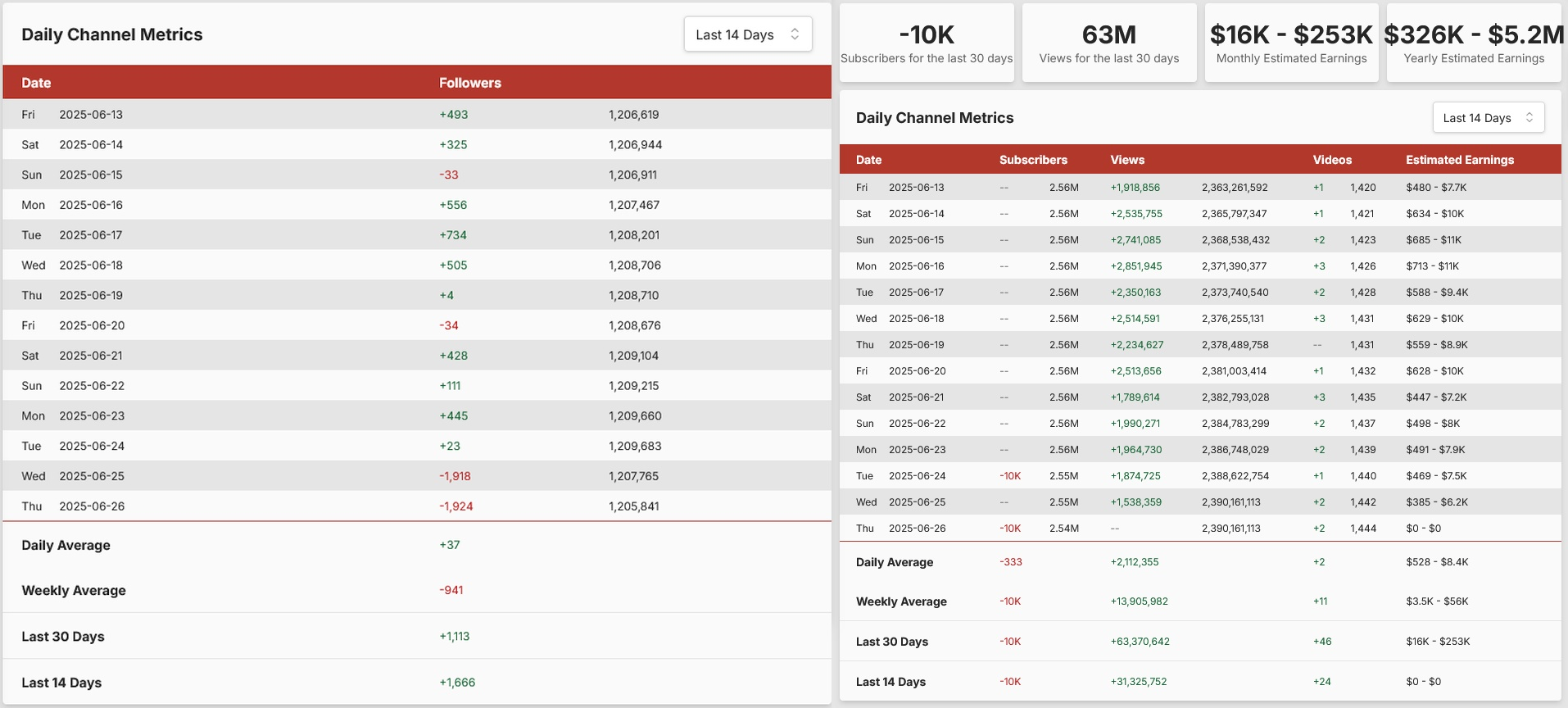
Task: Click Daily Average views +2,112,355
Action: pyautogui.click(x=1134, y=562)
